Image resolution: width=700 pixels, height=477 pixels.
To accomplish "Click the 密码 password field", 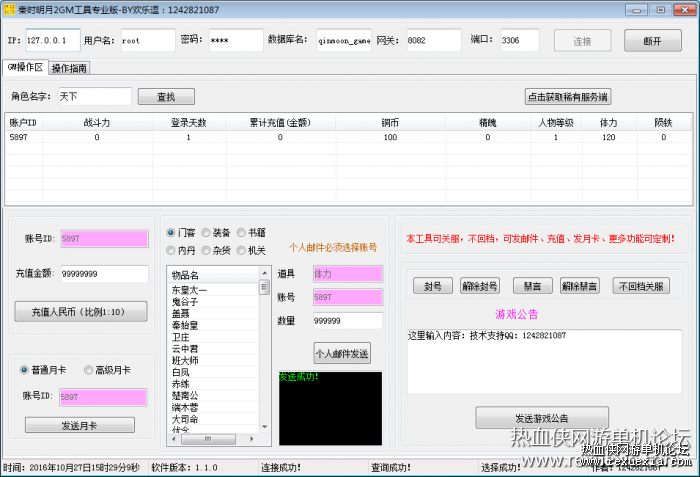I will point(236,40).
